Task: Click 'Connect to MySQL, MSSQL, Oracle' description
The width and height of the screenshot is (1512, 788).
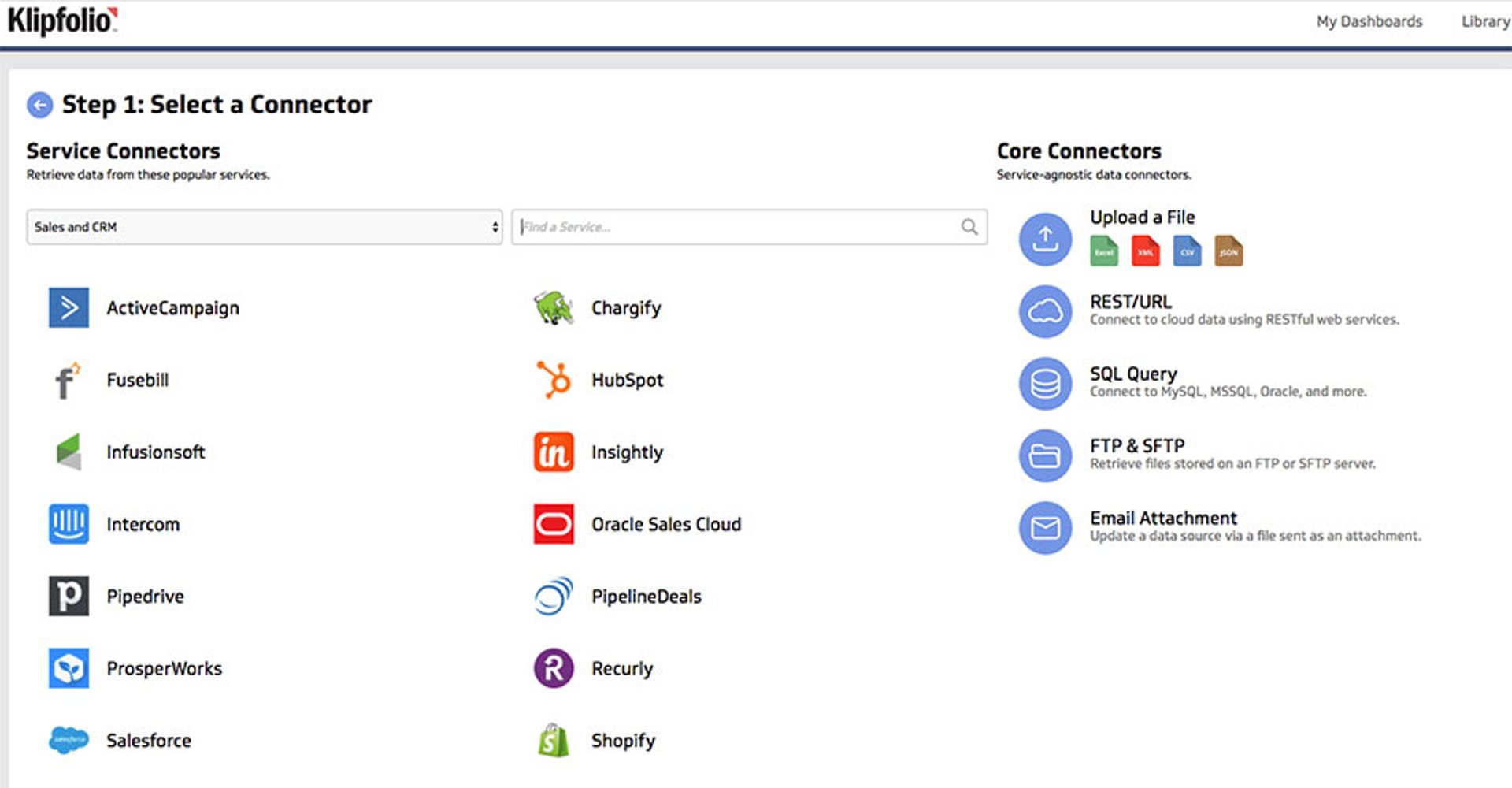Action: point(1228,392)
